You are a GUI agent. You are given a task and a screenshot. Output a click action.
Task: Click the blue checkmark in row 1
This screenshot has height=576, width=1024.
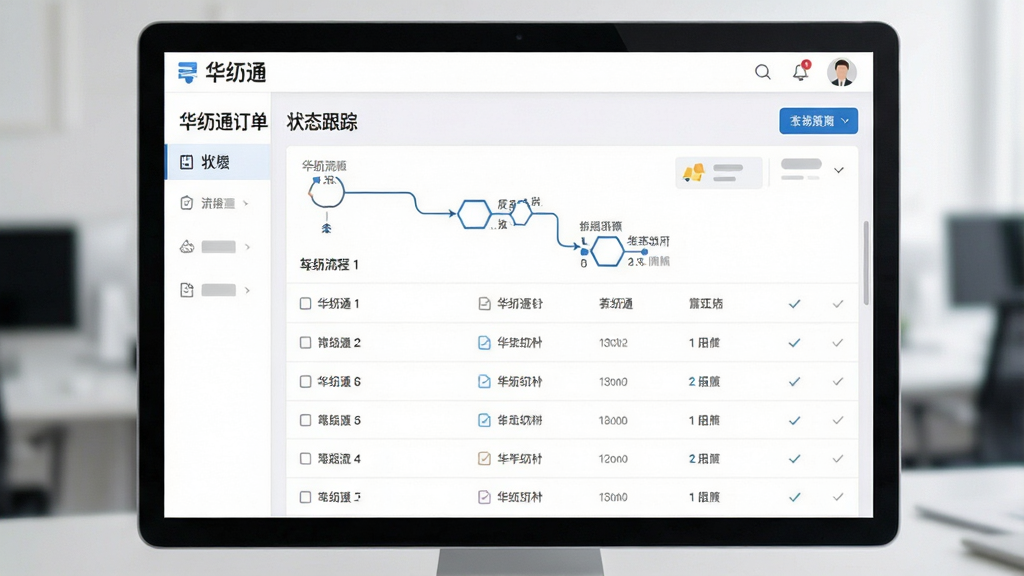[794, 304]
